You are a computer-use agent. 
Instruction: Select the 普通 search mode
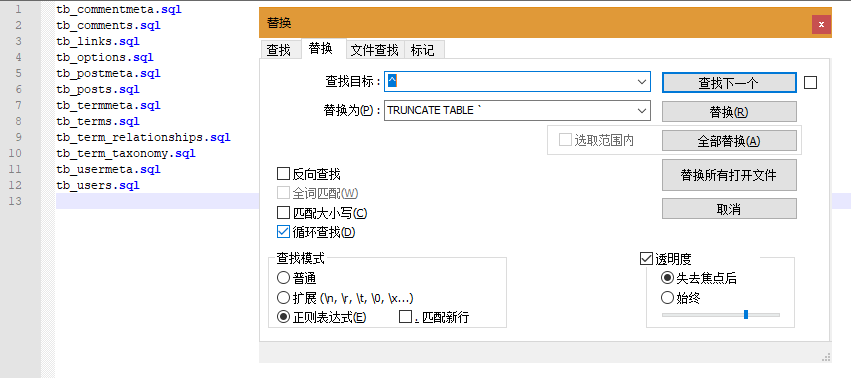283,278
